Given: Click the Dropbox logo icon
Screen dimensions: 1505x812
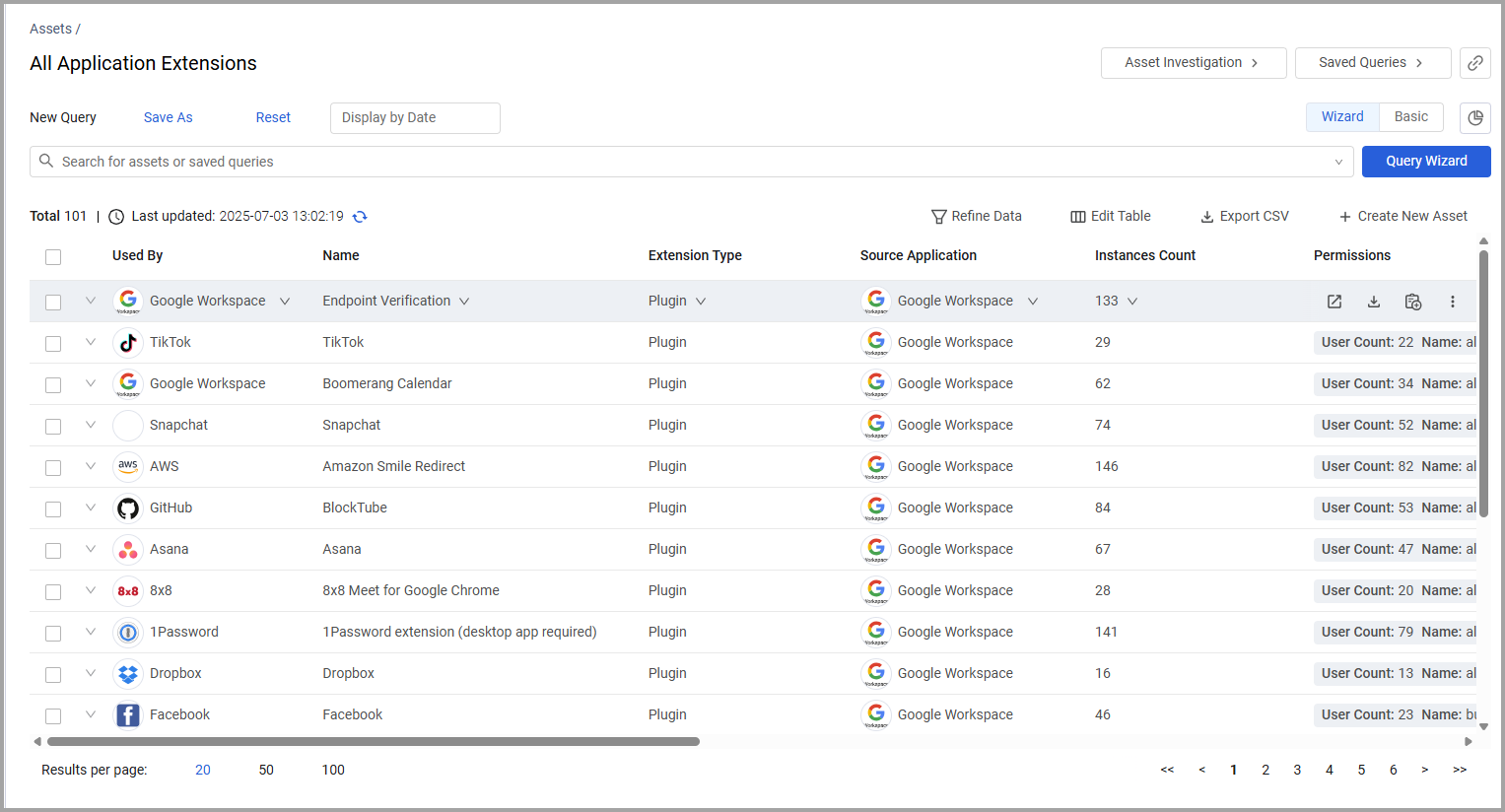Looking at the screenshot, I should click(x=128, y=674).
